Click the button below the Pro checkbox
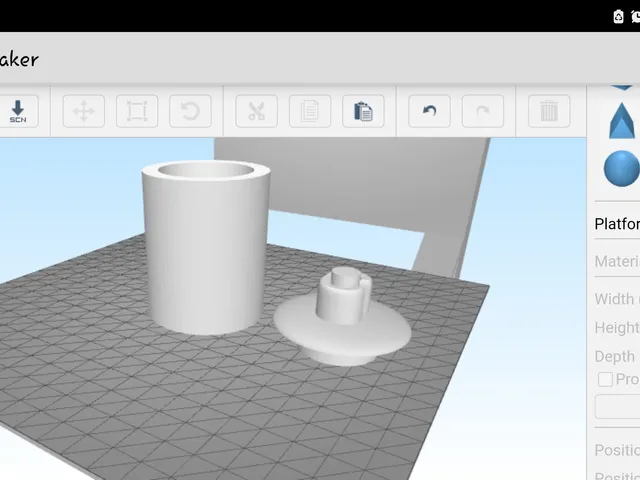The image size is (640, 480). pos(617,406)
